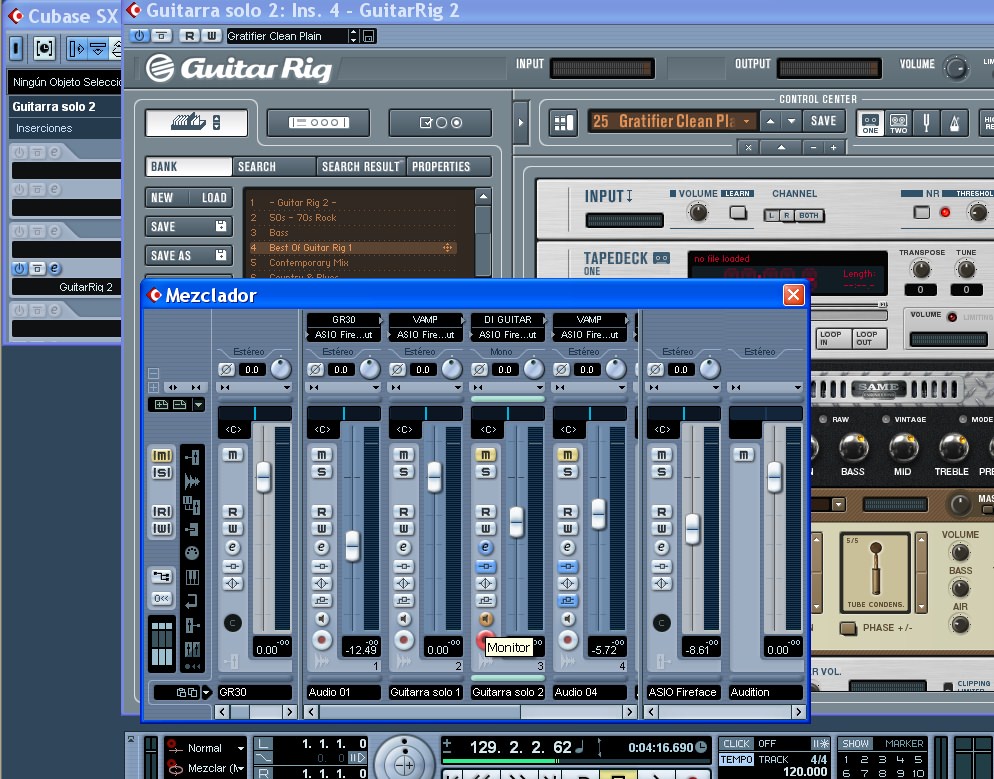Image resolution: width=994 pixels, height=779 pixels.
Task: Open the GR30 input routing dropdown
Action: tap(344, 320)
